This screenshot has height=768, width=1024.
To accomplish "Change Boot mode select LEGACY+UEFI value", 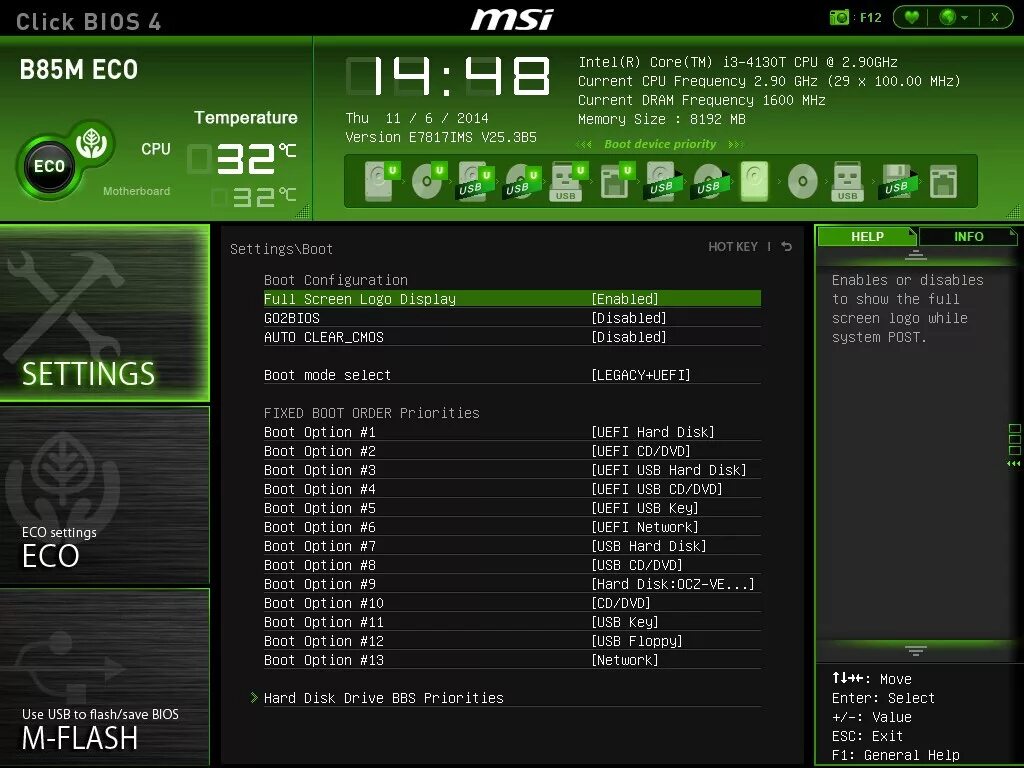I will tap(641, 375).
